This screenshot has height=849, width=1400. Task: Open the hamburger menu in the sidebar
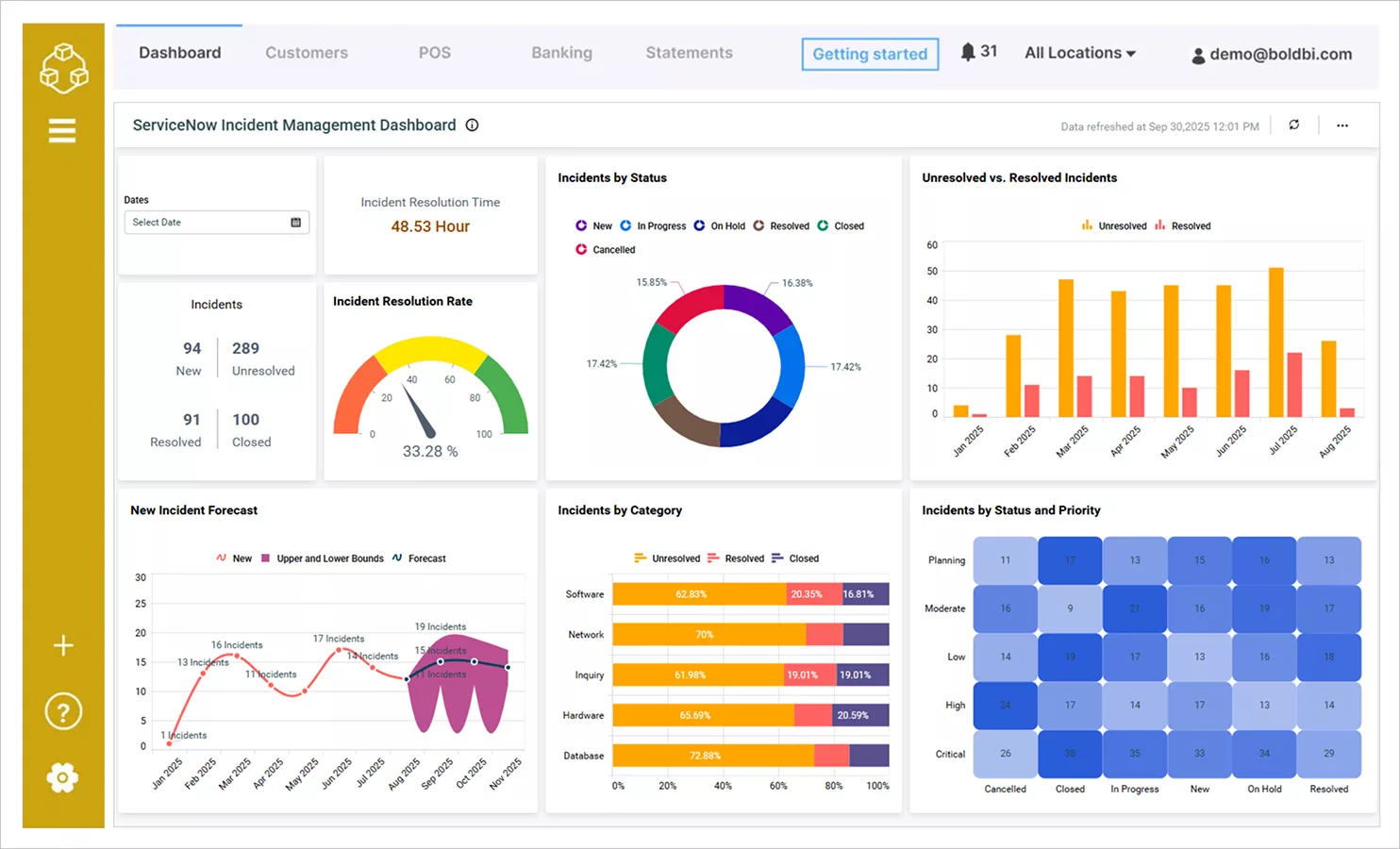click(x=62, y=130)
